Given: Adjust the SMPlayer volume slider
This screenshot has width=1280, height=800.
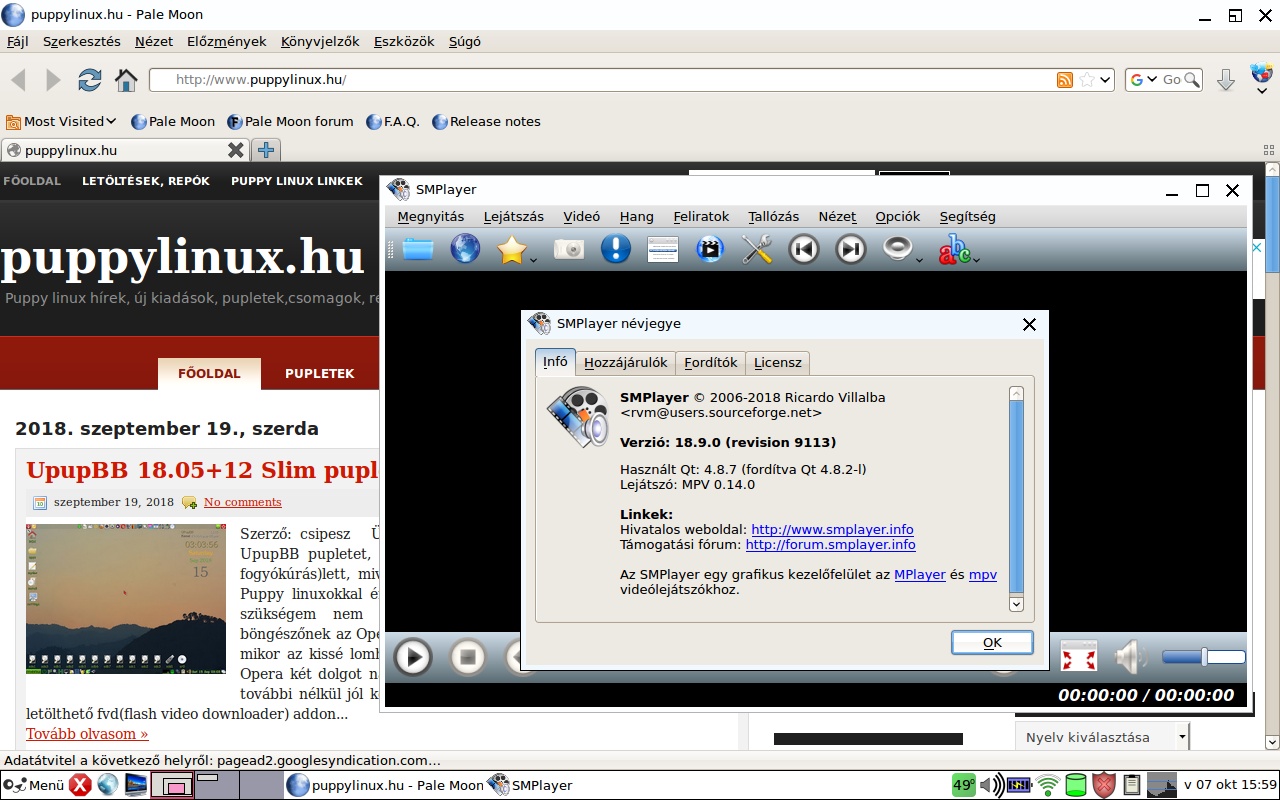Looking at the screenshot, I should click(x=1203, y=657).
